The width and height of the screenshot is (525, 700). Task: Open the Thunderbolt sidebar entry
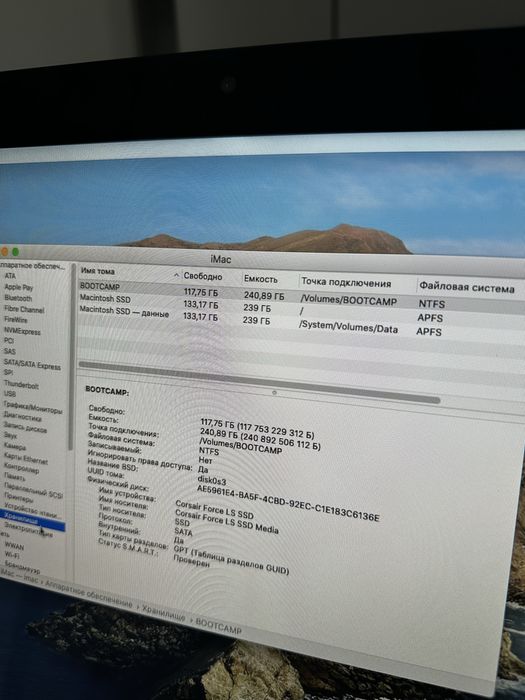click(x=21, y=384)
